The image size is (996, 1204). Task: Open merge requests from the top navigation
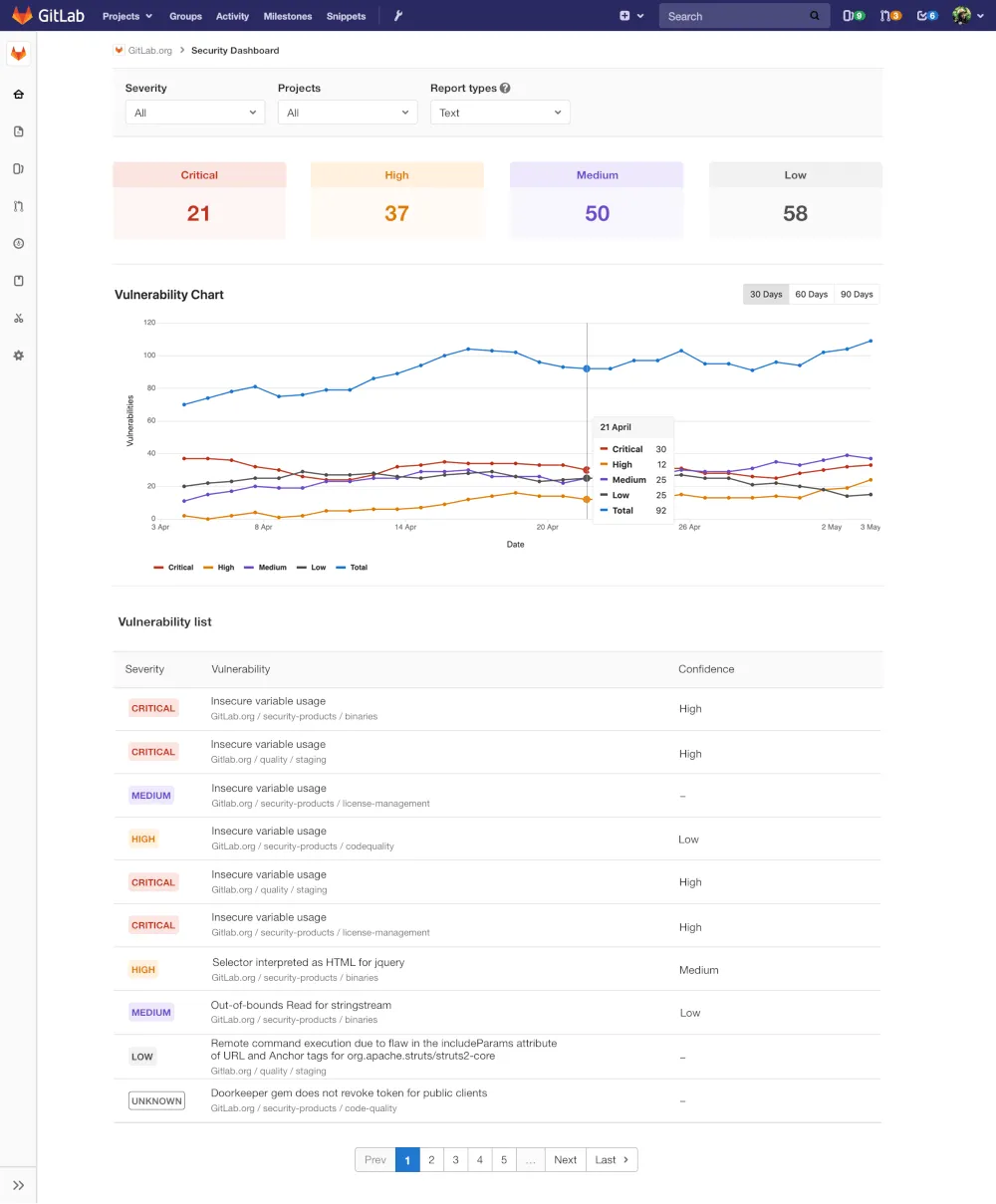pos(889,16)
